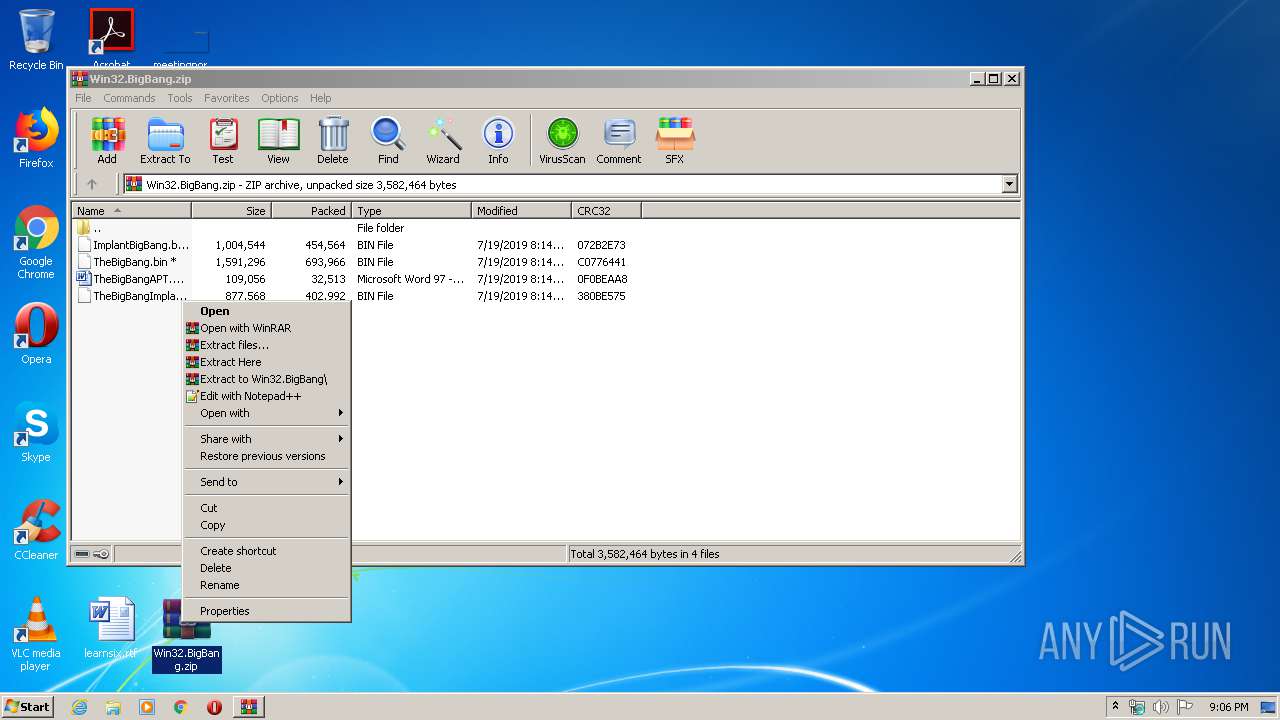Choose Delete in context menu
This screenshot has height=720, width=1280.
point(267,568)
